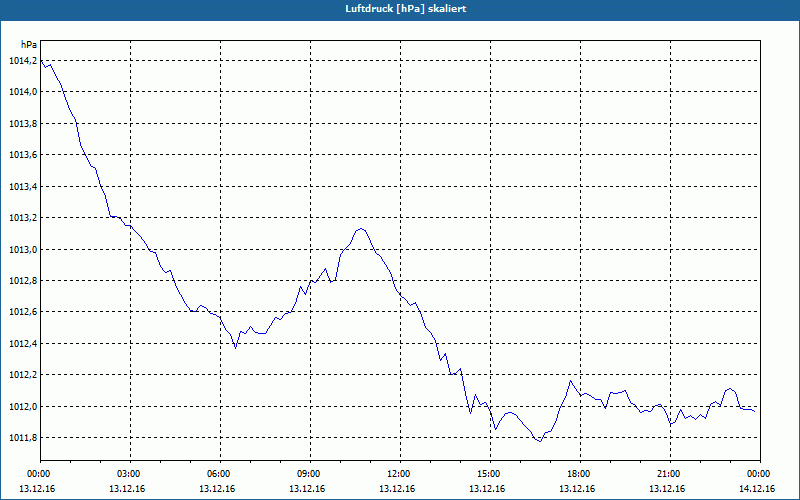
Task: Select the '1013,2' axis label
Action: (x=23, y=218)
